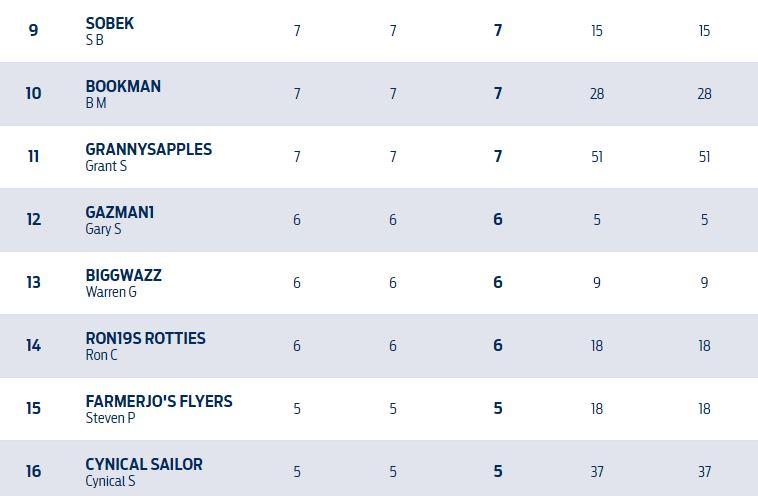The height and width of the screenshot is (496, 758).
Task: Select rank number 9
Action: [x=33, y=31]
